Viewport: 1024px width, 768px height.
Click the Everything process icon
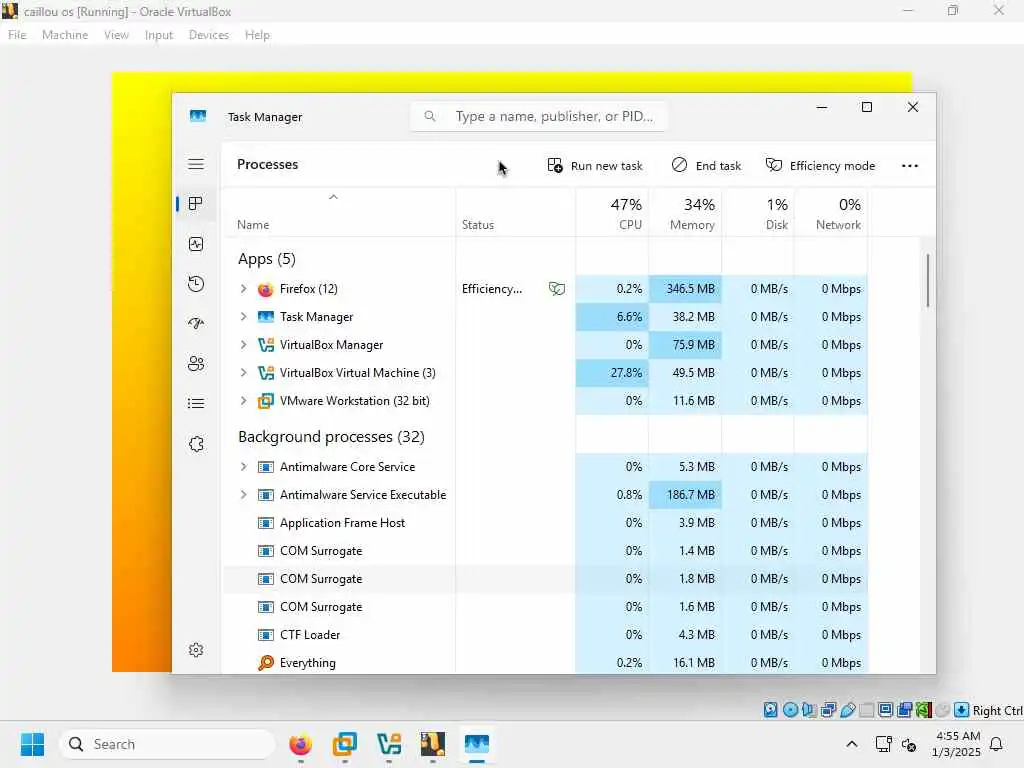tap(266, 663)
